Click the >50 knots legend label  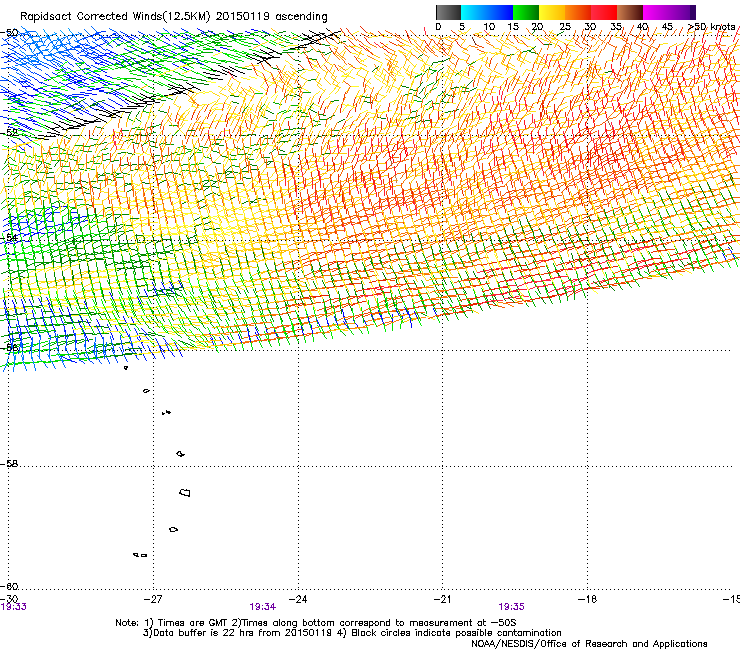pos(711,27)
